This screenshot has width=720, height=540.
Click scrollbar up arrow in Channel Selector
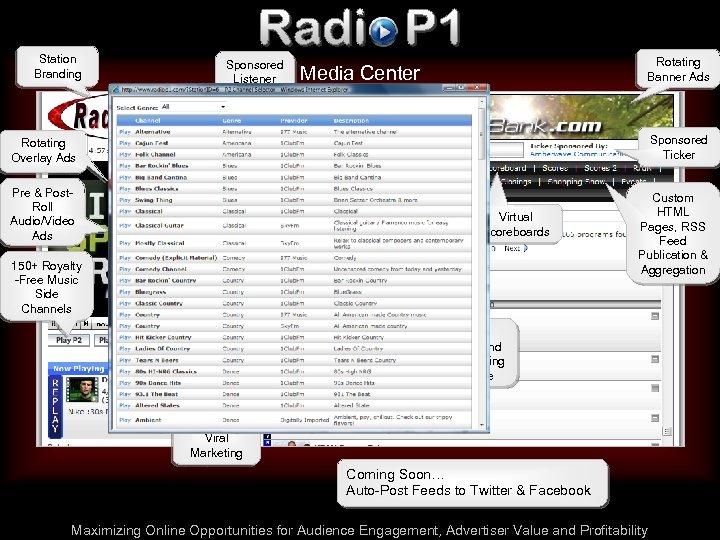(482, 101)
